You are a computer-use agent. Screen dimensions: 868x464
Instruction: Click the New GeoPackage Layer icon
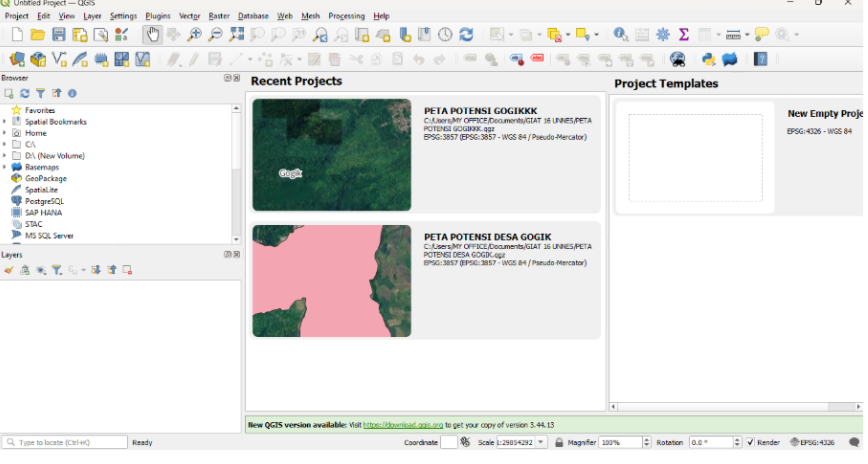[38, 59]
